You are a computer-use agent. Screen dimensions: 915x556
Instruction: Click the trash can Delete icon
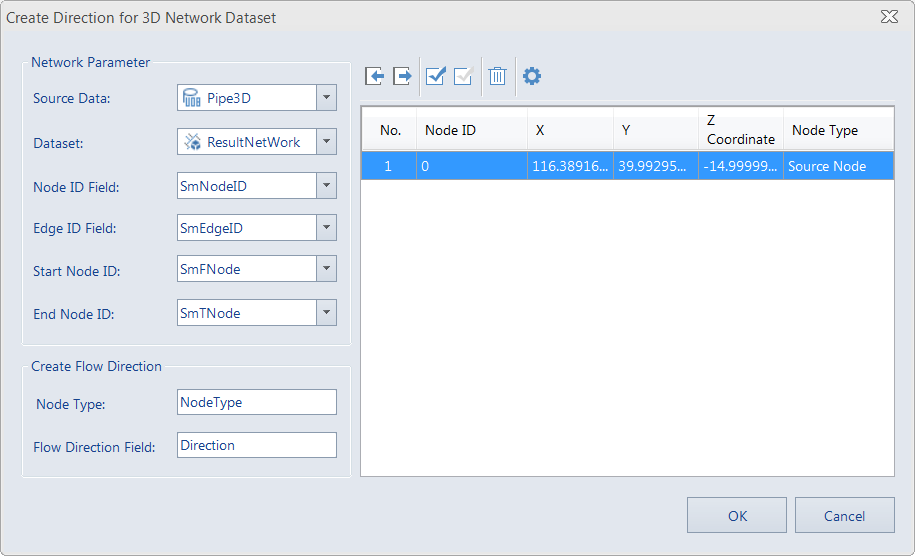497,76
